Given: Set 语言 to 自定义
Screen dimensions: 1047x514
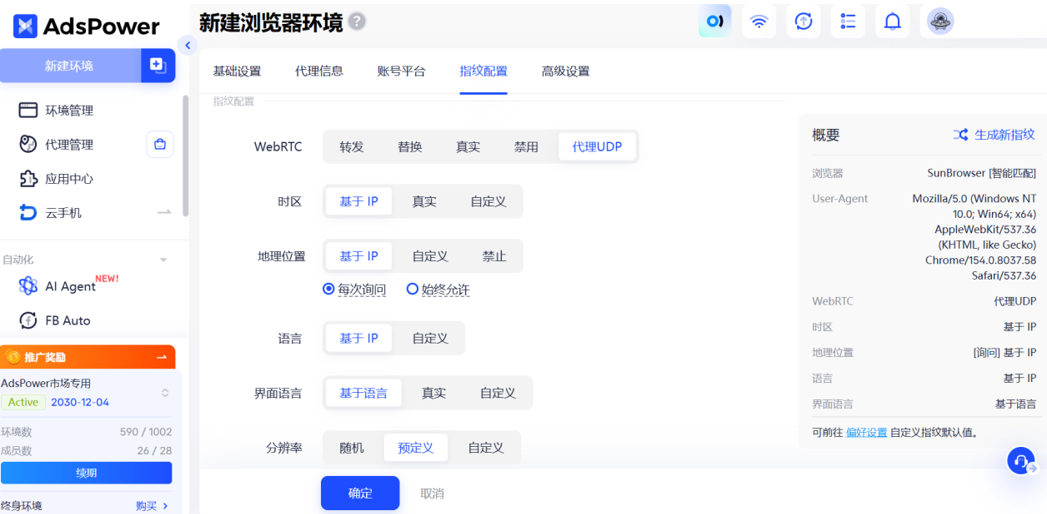Looking at the screenshot, I should [430, 338].
